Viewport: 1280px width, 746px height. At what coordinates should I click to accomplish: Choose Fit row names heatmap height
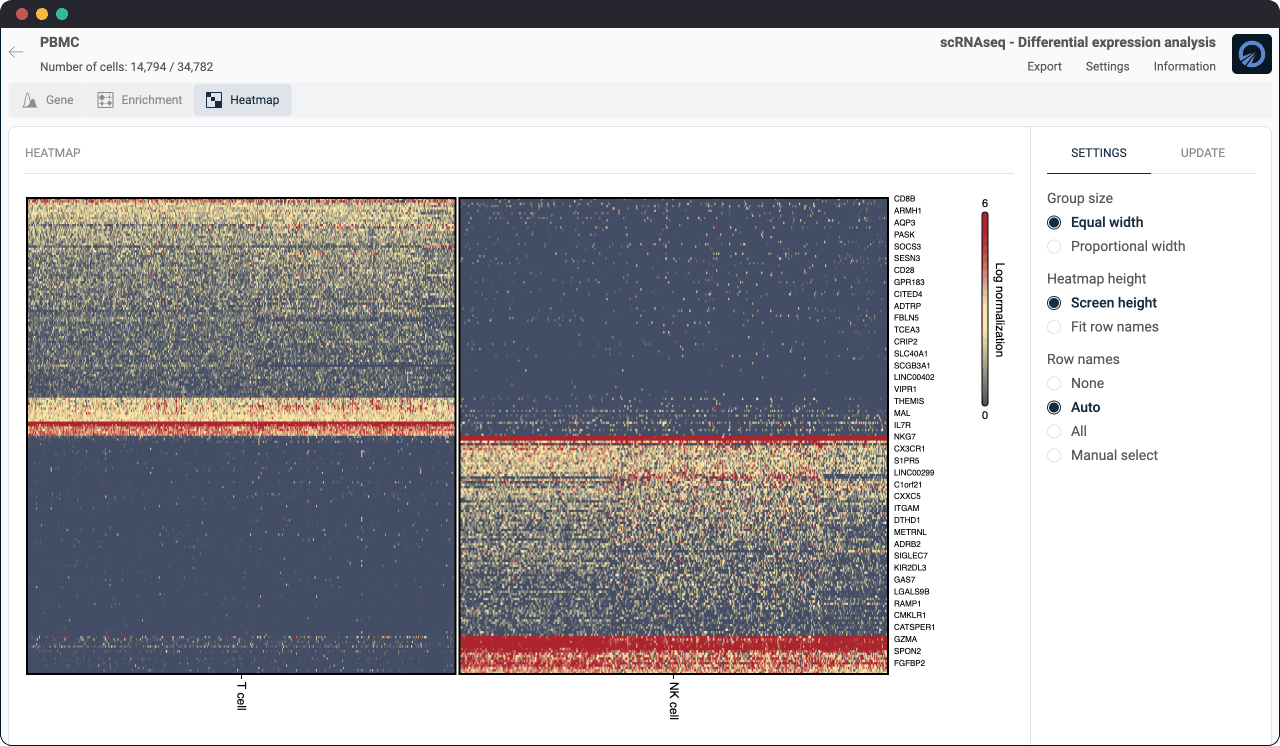tap(1054, 327)
